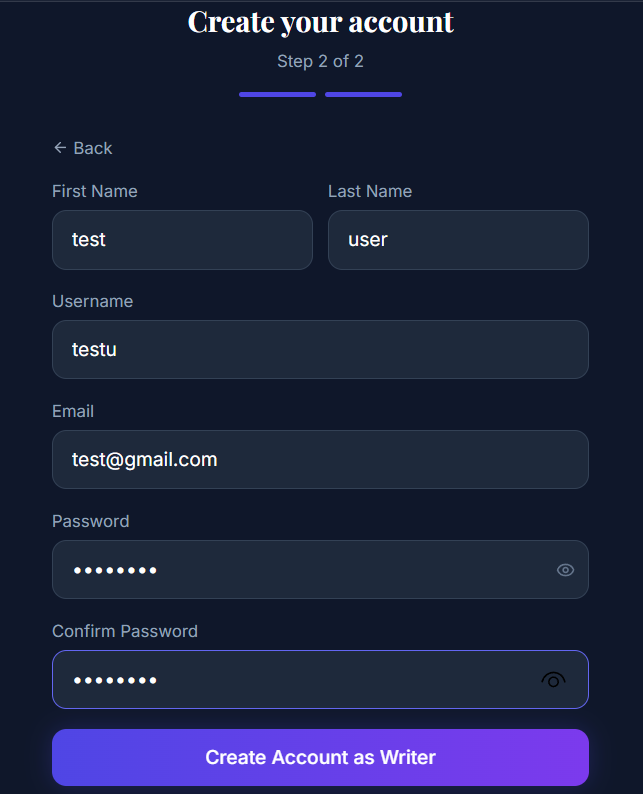The image size is (643, 794).
Task: Select the Username field with testu
Action: (x=320, y=350)
